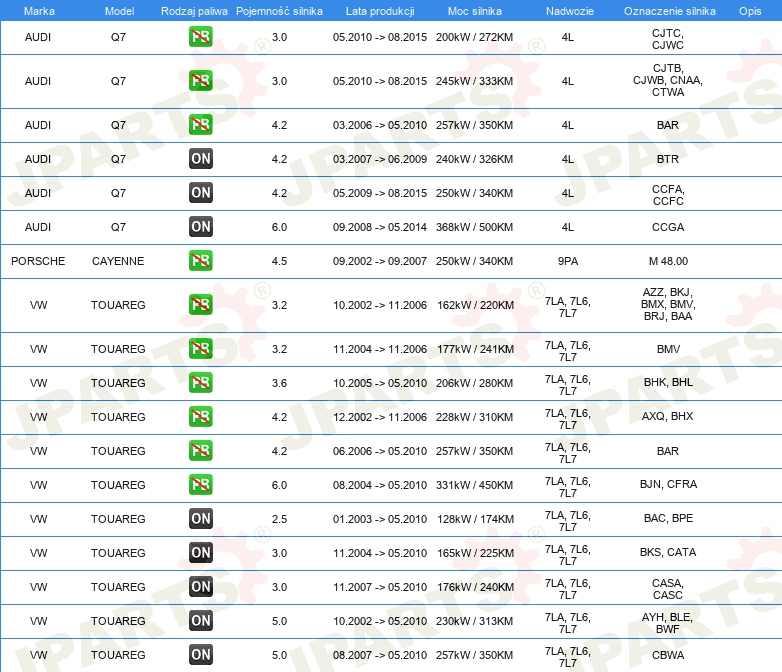
Task: Click production years 08.2007 -> 05.2010
Action: pyautogui.click(x=380, y=655)
